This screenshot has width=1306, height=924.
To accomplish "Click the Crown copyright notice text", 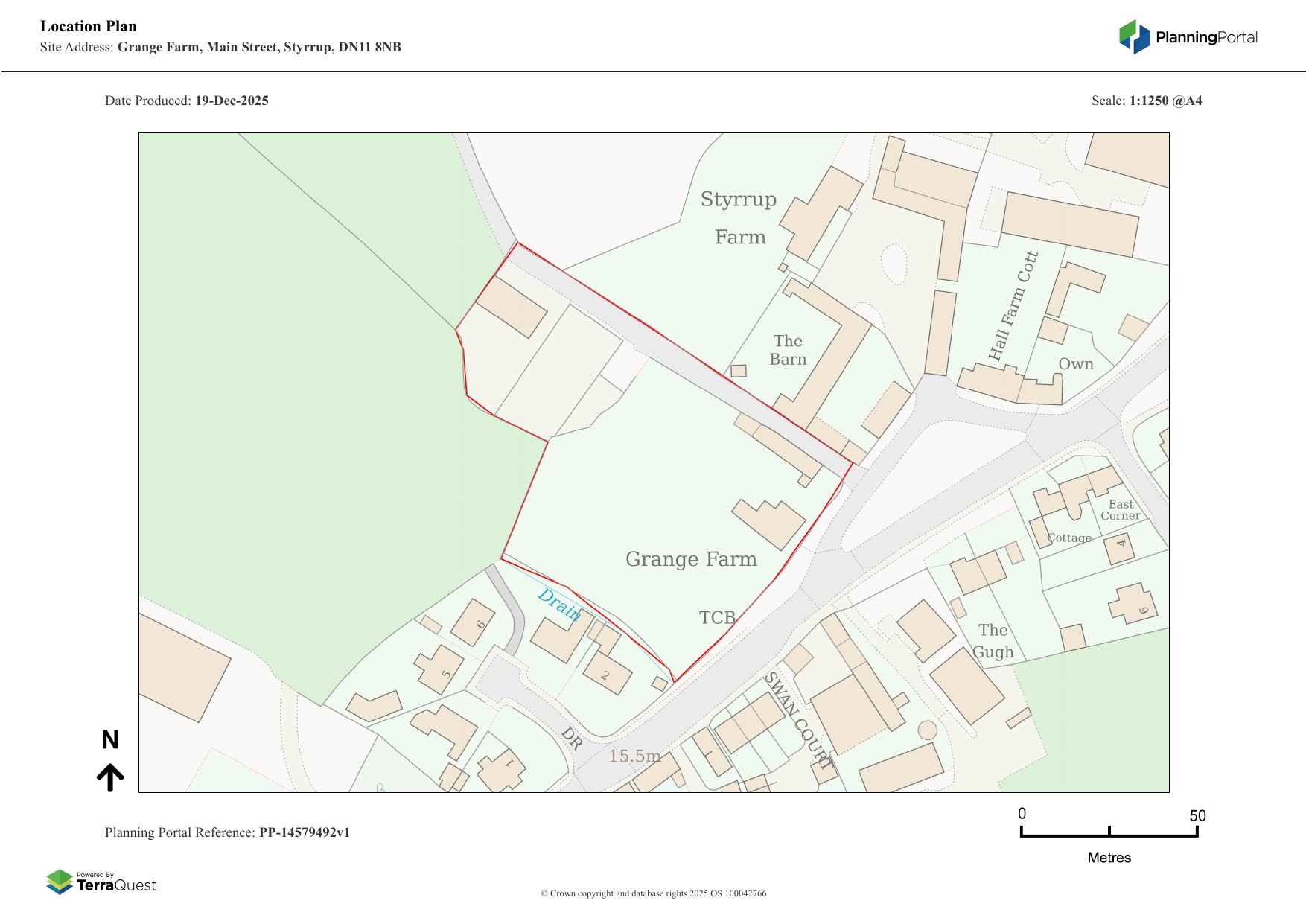I will (x=653, y=893).
